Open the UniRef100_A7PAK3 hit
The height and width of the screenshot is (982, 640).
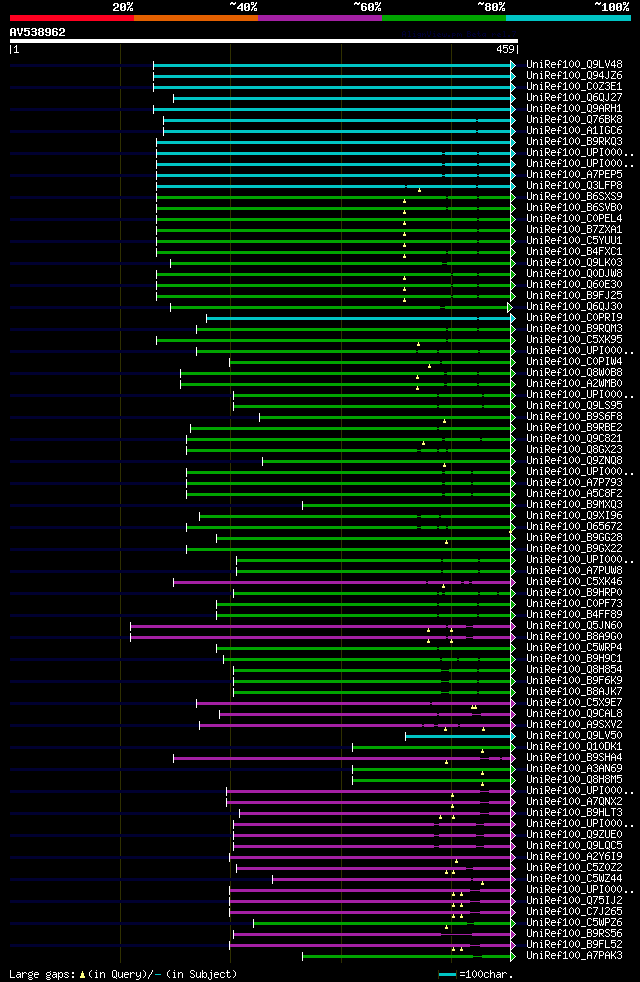click(574, 956)
